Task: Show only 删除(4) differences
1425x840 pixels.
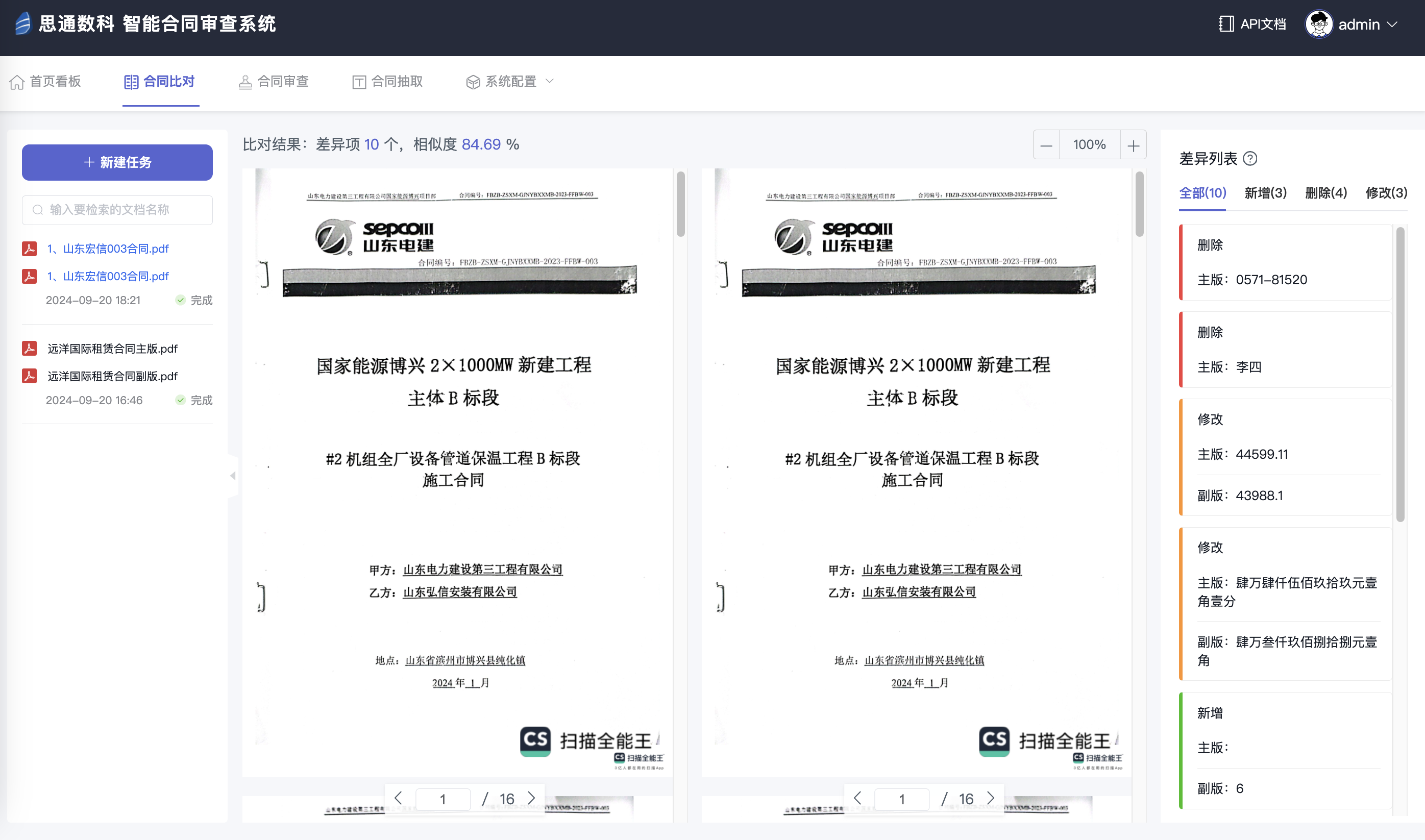Action: point(1325,193)
